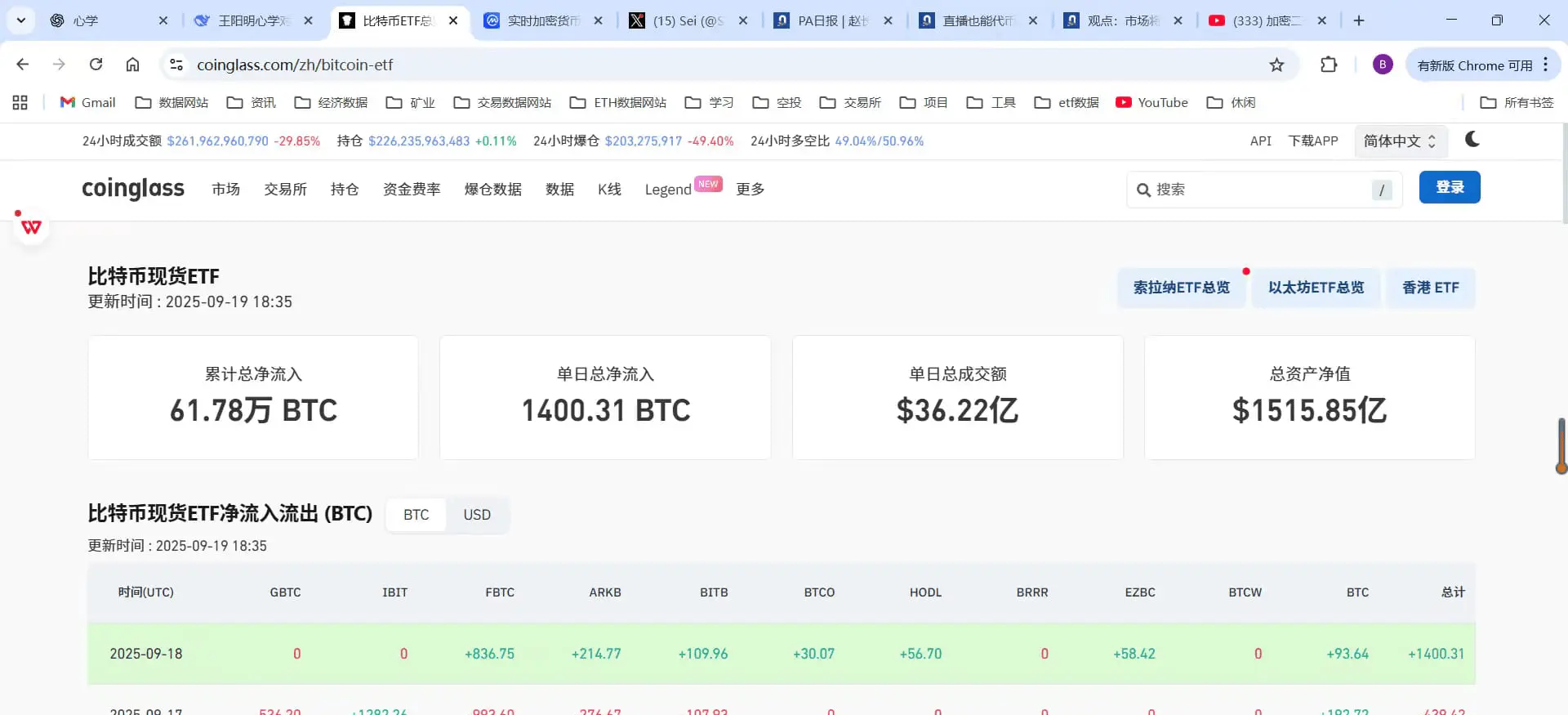The width and height of the screenshot is (1568, 715).
Task: Open the 市场 menu
Action: coord(226,189)
